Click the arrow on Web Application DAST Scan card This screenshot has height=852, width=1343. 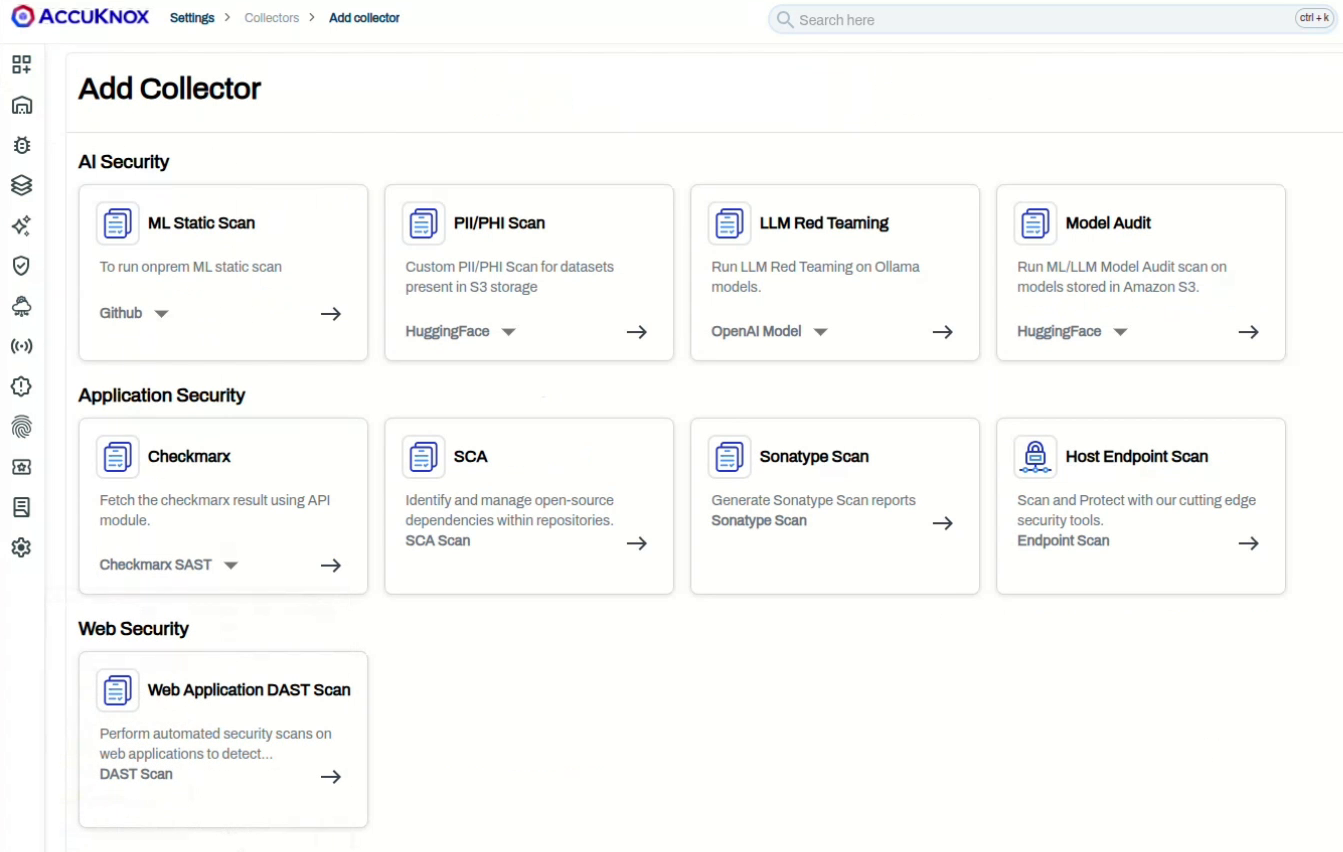(x=331, y=777)
